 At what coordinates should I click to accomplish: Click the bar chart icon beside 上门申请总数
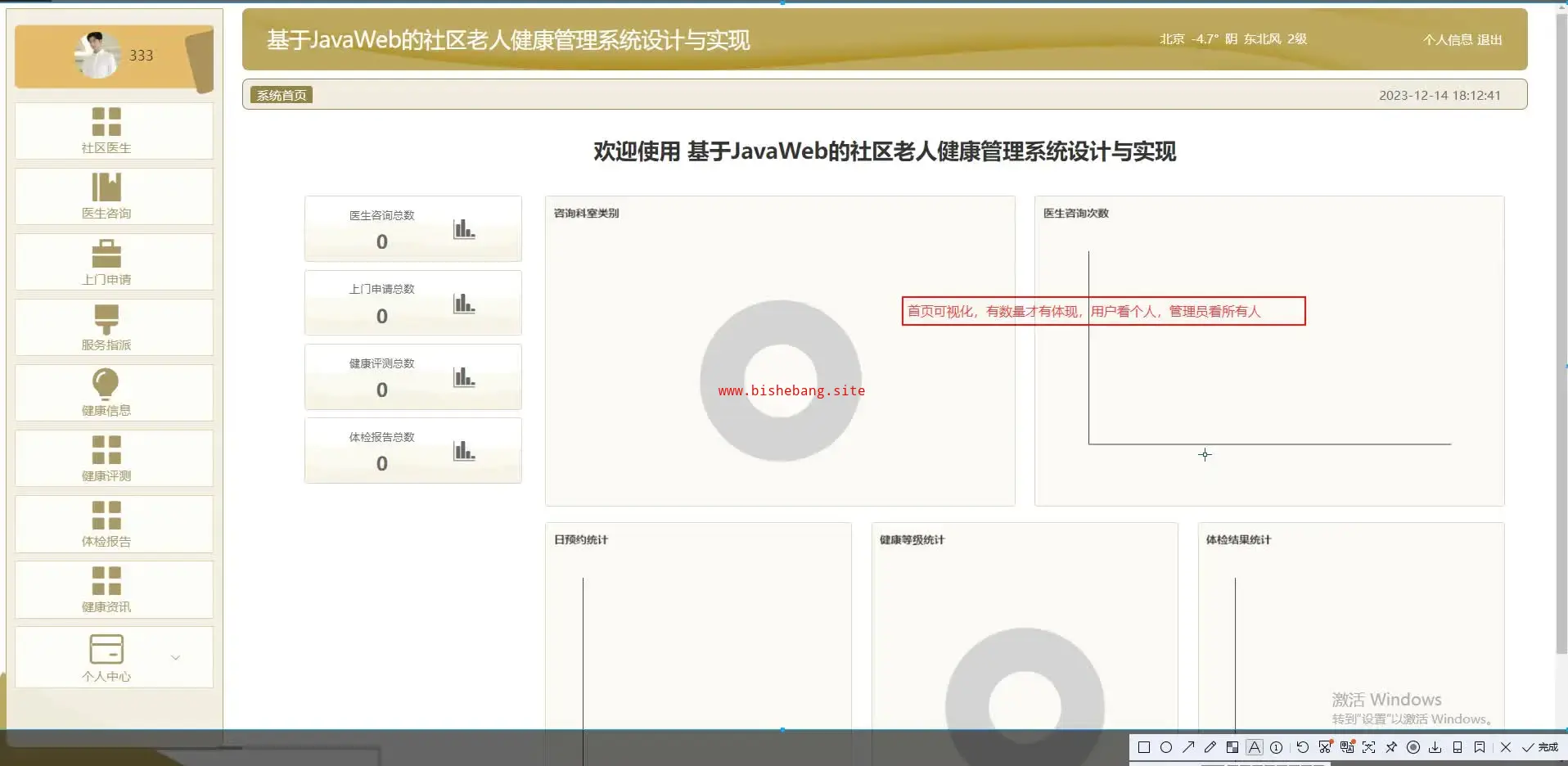[464, 304]
